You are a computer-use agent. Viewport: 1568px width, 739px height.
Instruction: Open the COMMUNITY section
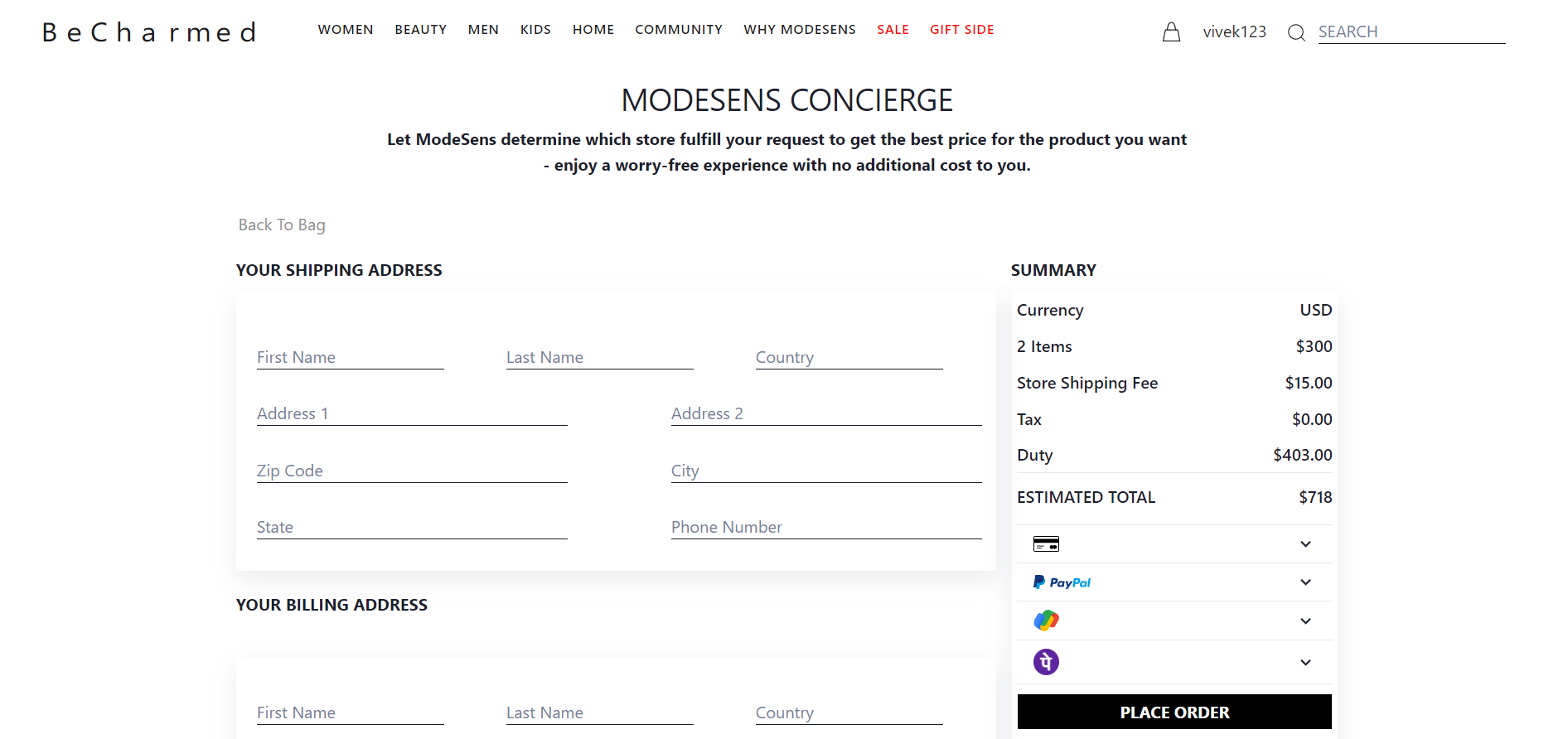point(679,29)
